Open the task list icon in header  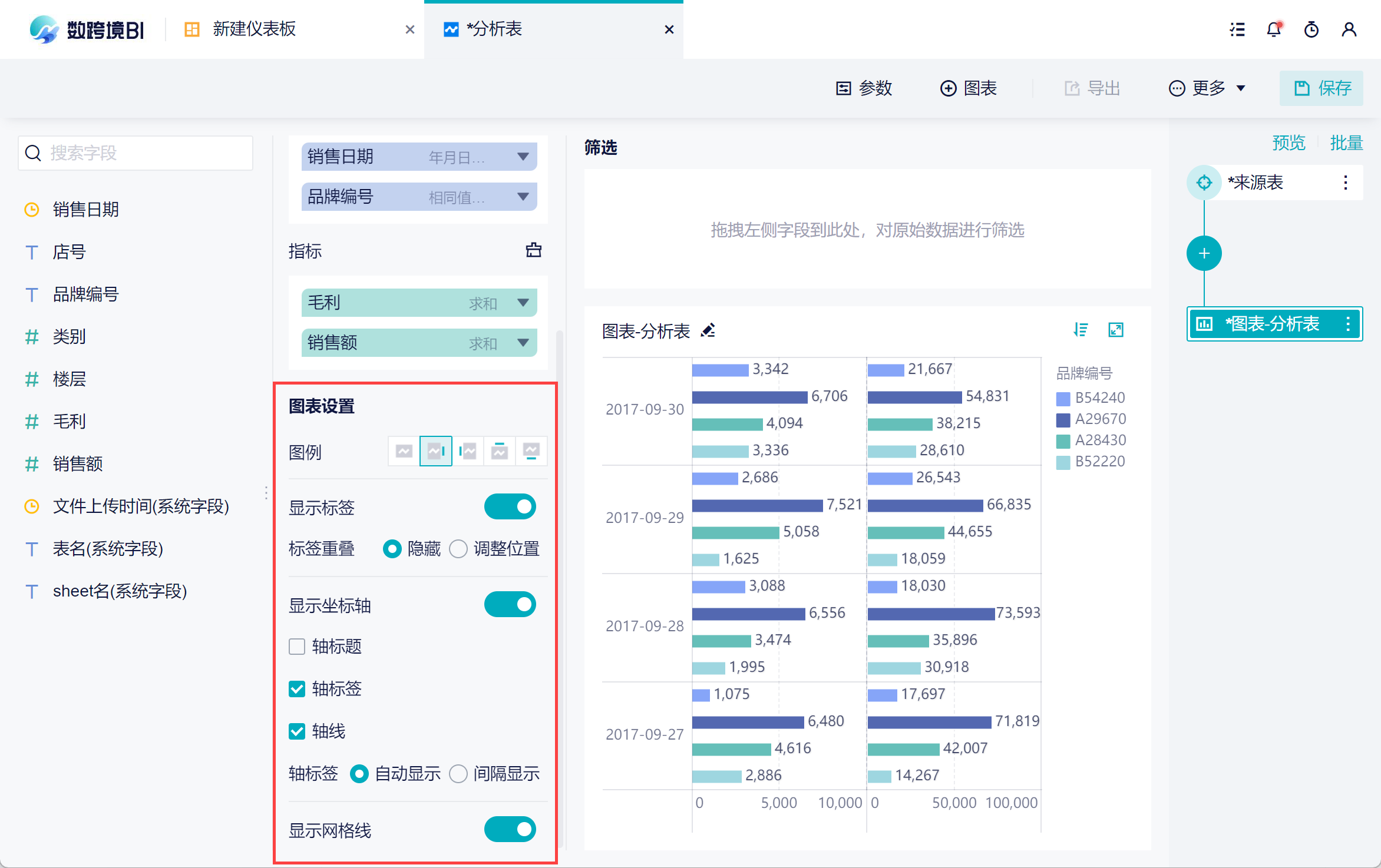click(1237, 29)
